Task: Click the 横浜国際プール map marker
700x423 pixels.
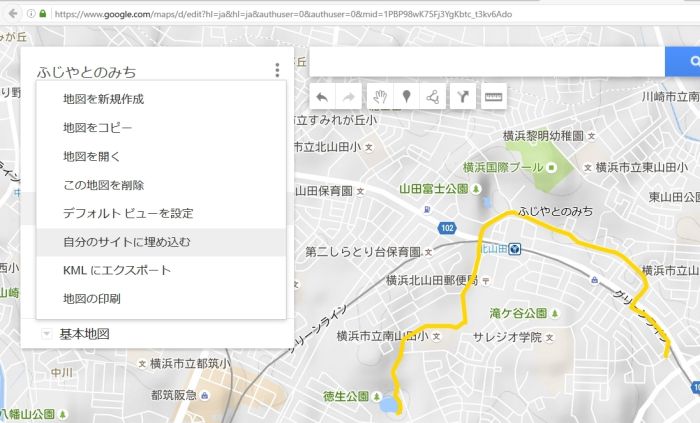Action: click(x=552, y=168)
